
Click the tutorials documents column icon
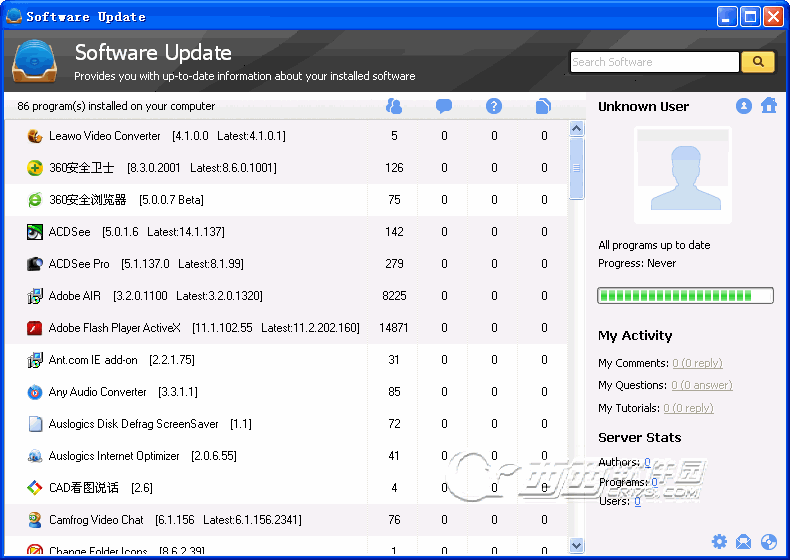543,106
